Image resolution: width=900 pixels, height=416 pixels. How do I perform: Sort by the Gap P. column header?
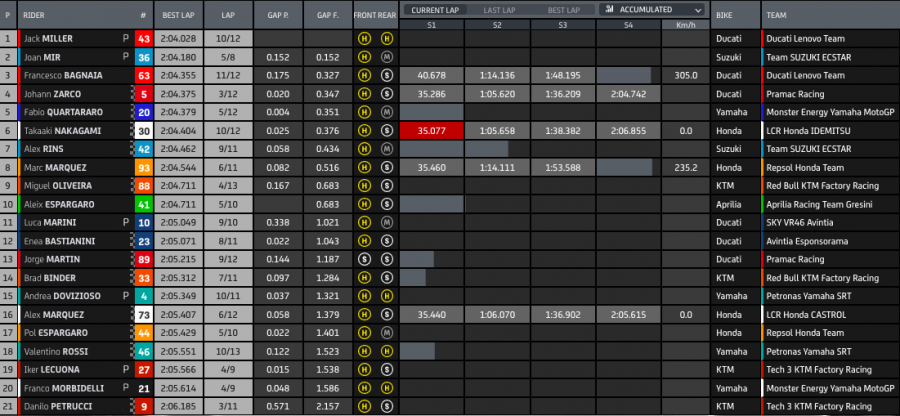pyautogui.click(x=278, y=16)
